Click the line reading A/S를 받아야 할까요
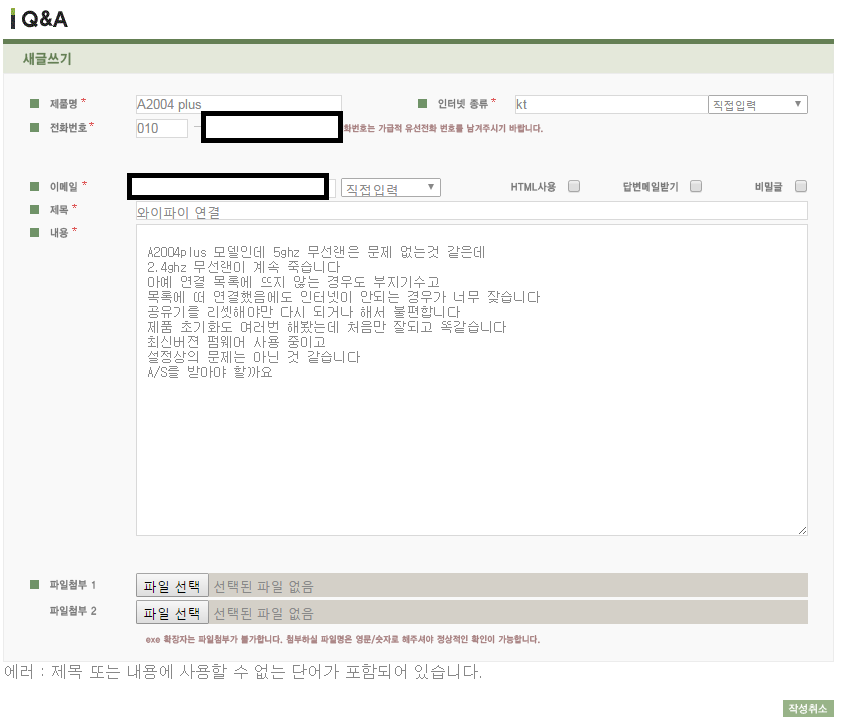This screenshot has height=725, width=841. coord(210,372)
